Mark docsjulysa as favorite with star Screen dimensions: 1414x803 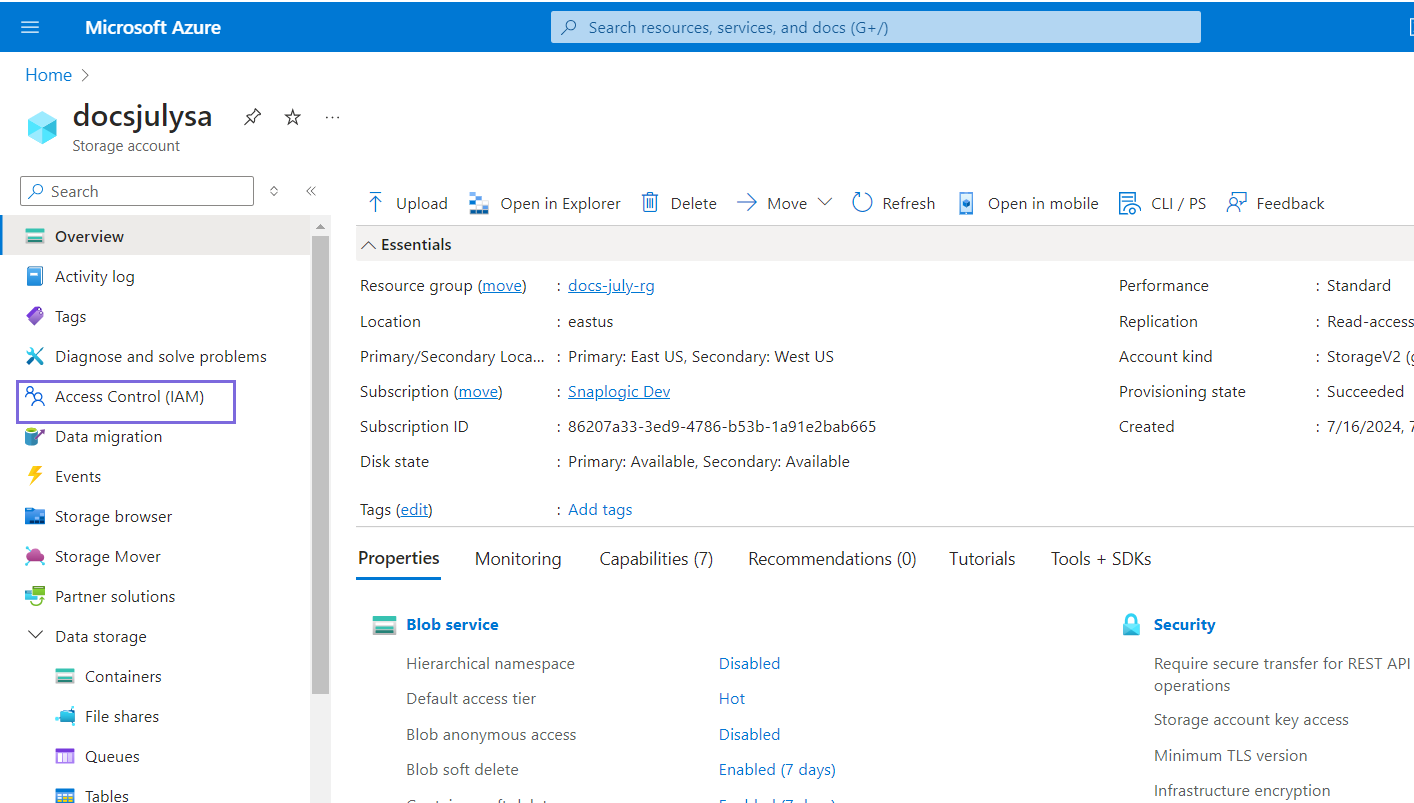tap(293, 117)
